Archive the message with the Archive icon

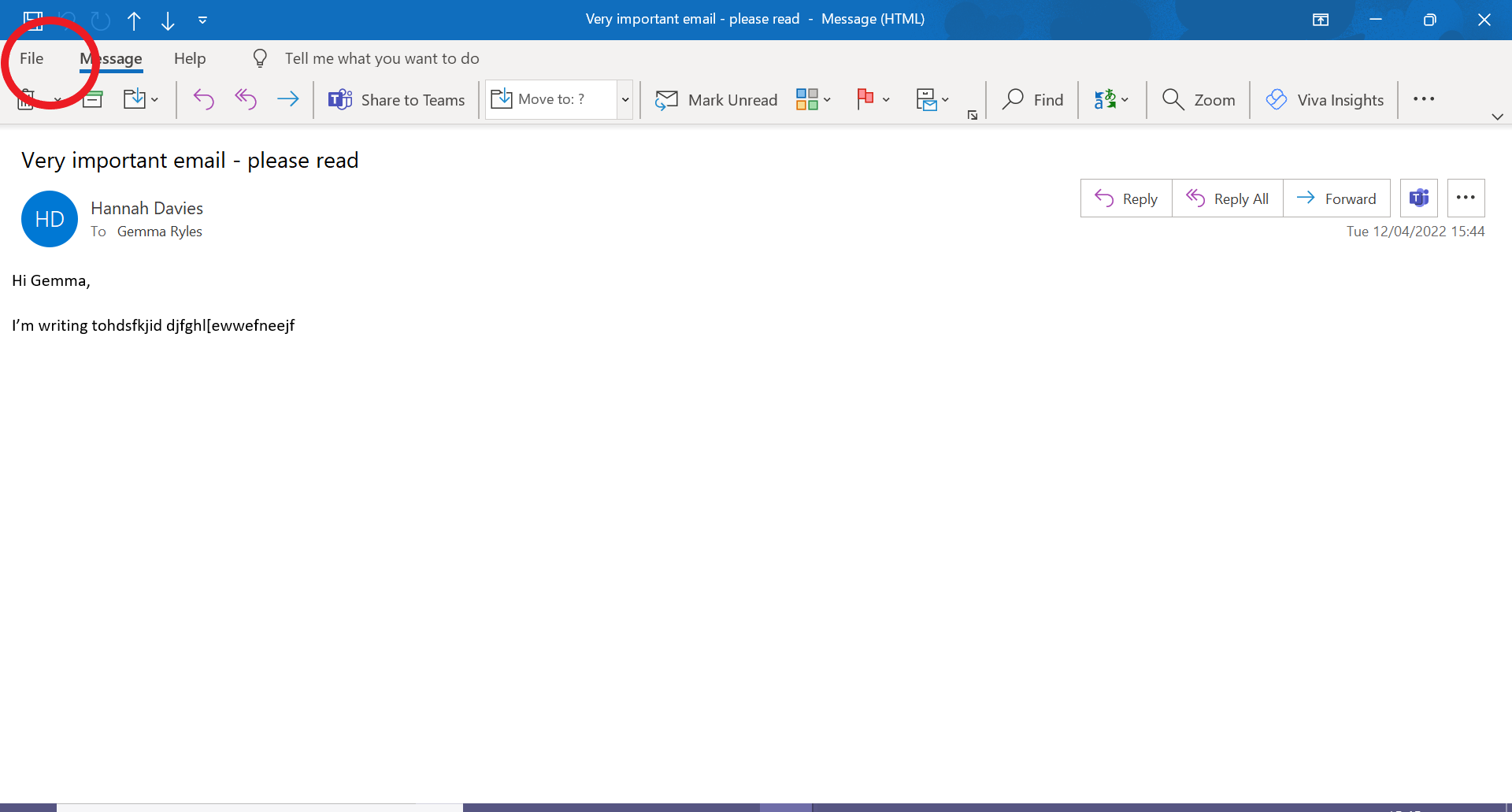pyautogui.click(x=93, y=99)
